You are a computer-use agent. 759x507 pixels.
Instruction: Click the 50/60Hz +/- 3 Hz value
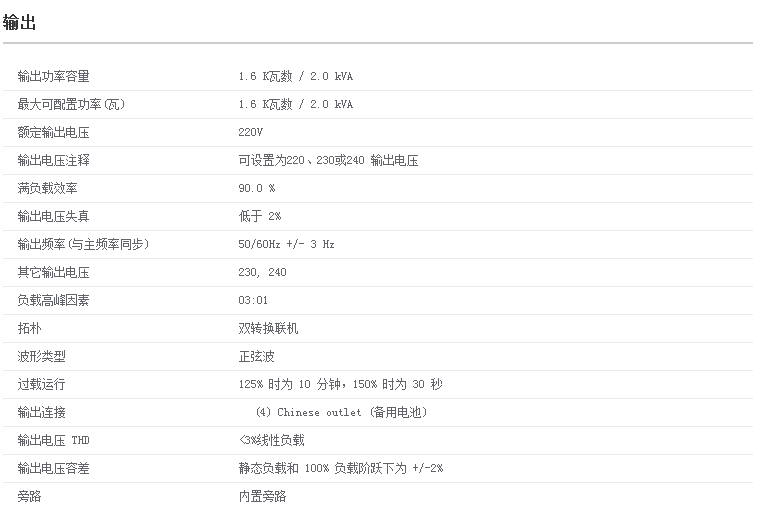286,244
